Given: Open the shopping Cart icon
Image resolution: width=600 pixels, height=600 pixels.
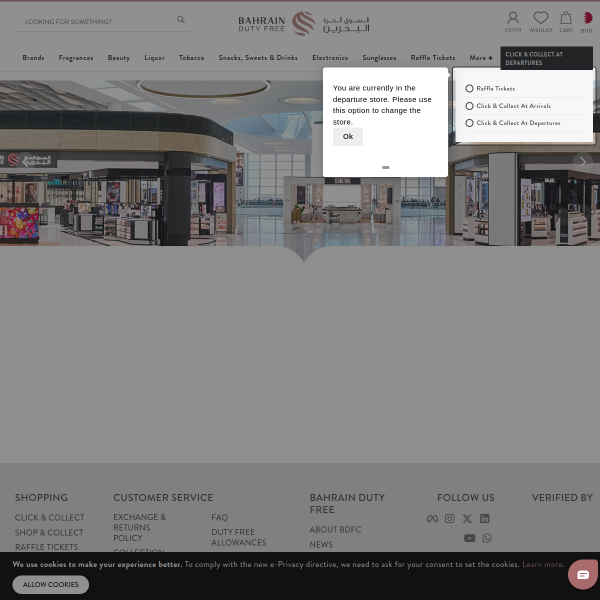Looking at the screenshot, I should click(x=566, y=22).
